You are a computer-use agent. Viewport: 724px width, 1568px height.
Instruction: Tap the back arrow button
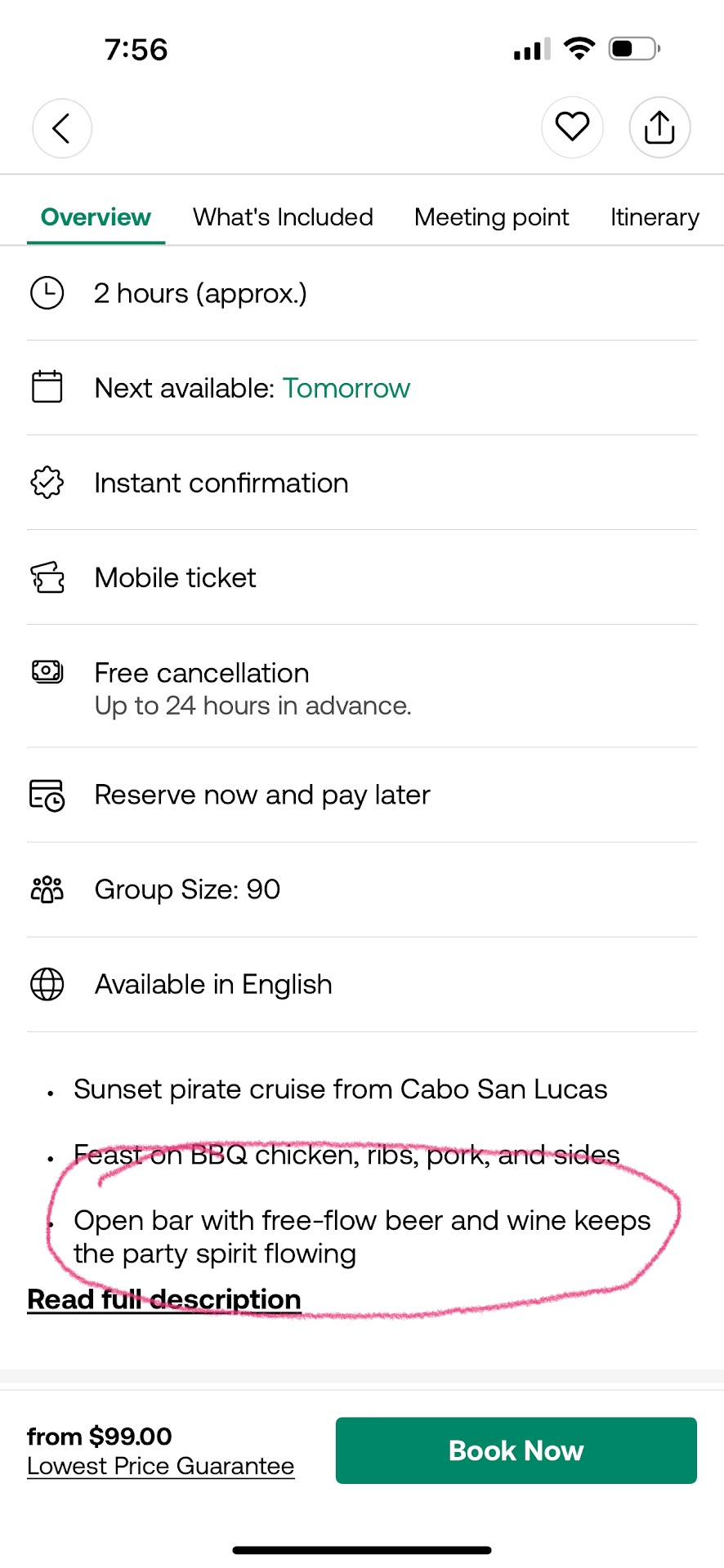(62, 128)
